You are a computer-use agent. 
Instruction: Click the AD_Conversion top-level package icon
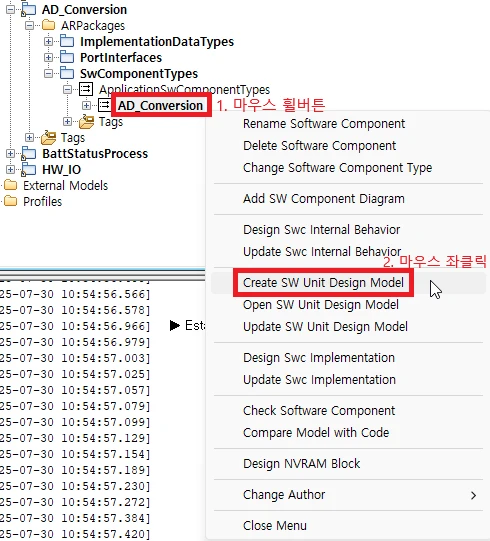(28, 10)
